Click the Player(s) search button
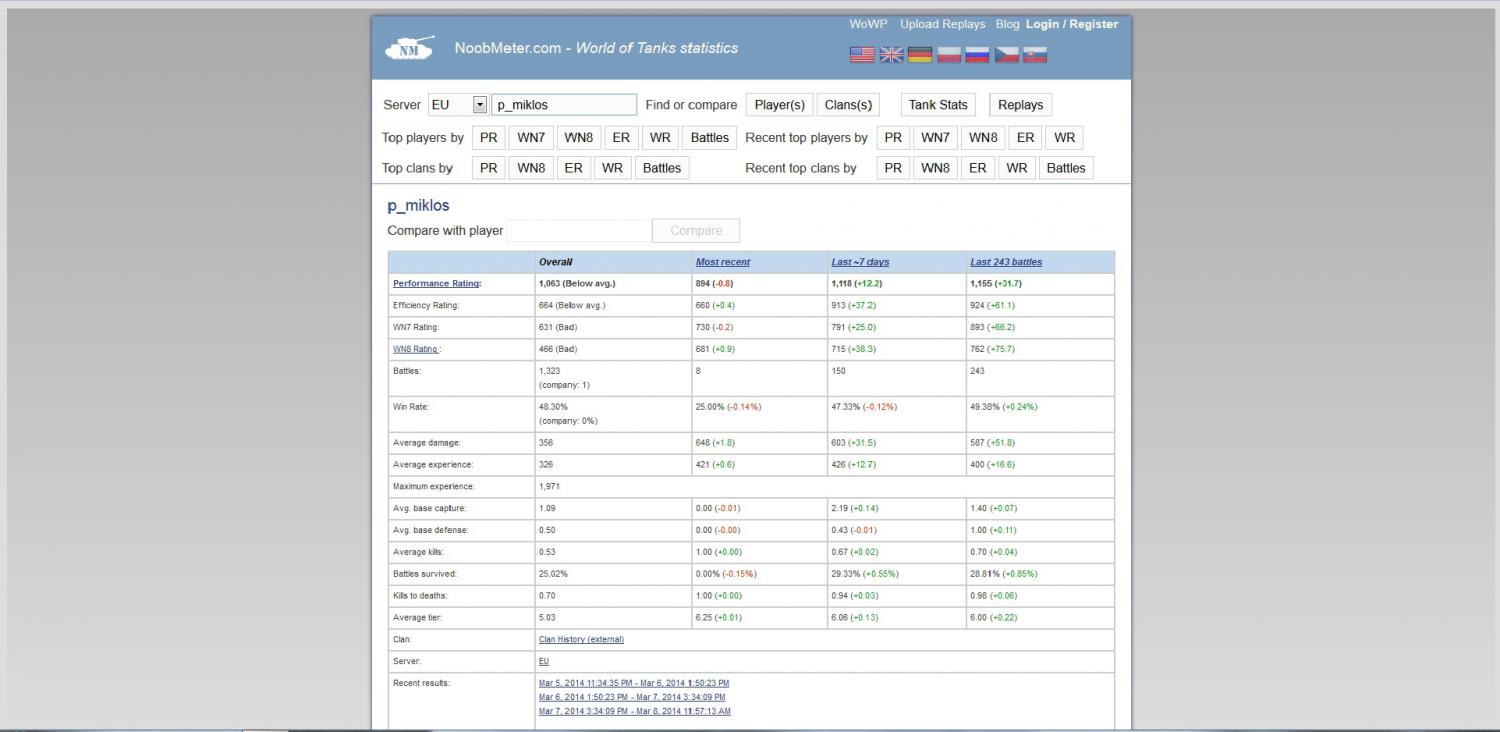Viewport: 1500px width, 732px height. click(x=779, y=105)
